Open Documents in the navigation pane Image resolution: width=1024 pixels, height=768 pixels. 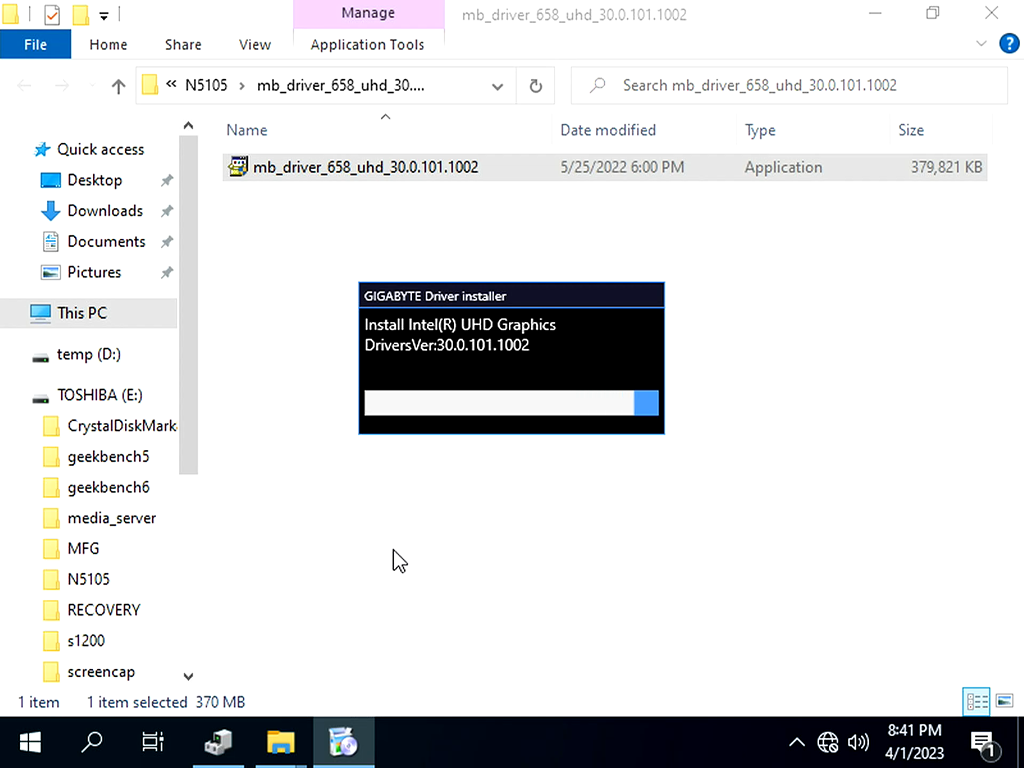tap(106, 242)
